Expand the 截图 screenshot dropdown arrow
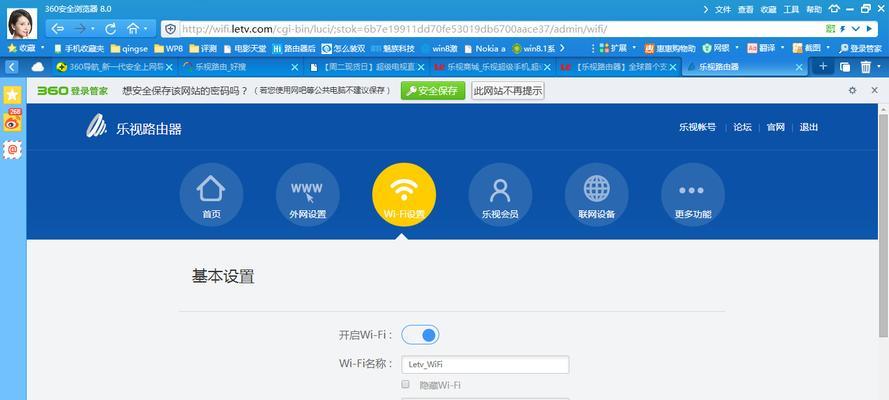 pyautogui.click(x=828, y=48)
